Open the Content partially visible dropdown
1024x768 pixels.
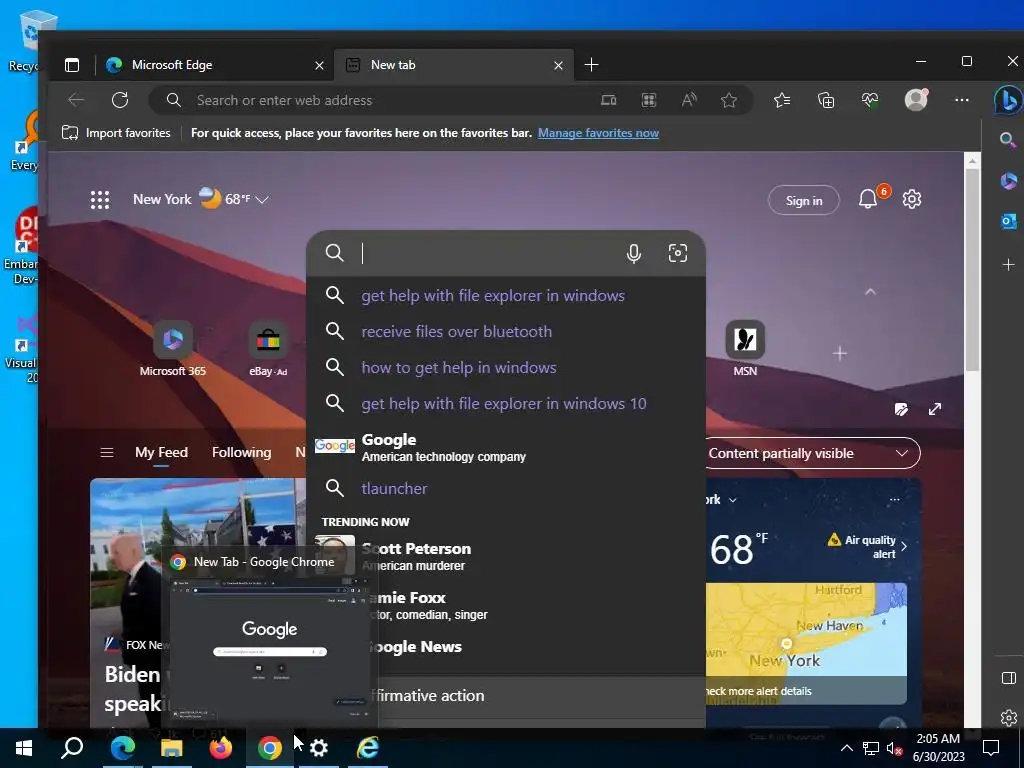[x=813, y=453]
